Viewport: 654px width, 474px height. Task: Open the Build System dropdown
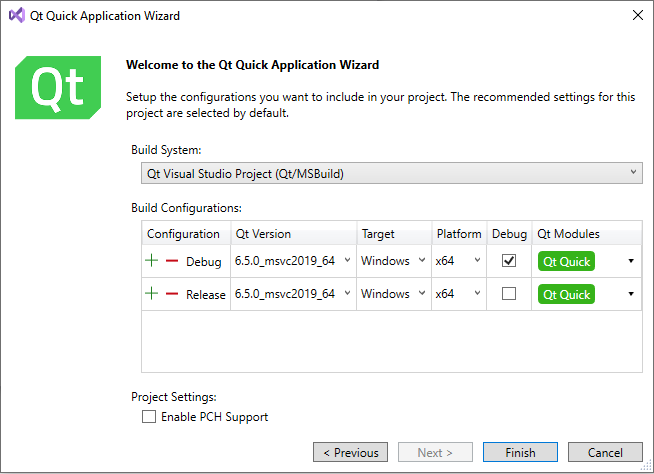392,173
